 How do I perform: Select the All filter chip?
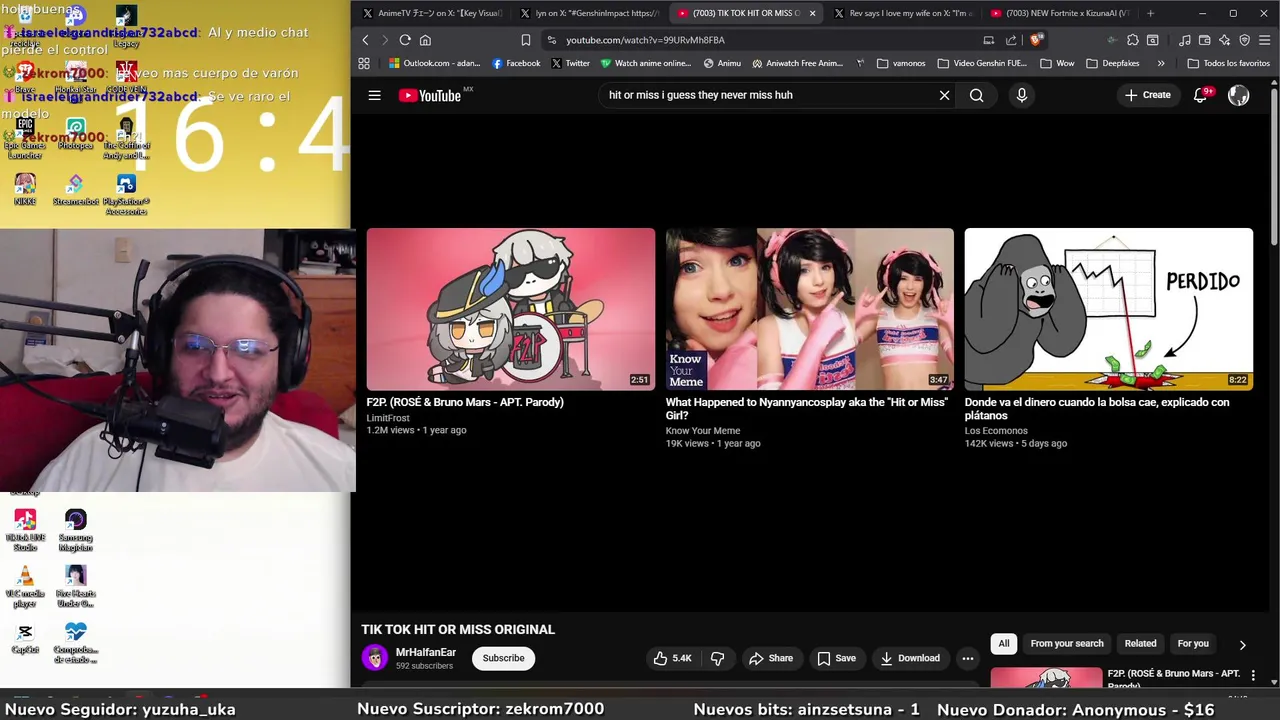tap(1004, 644)
